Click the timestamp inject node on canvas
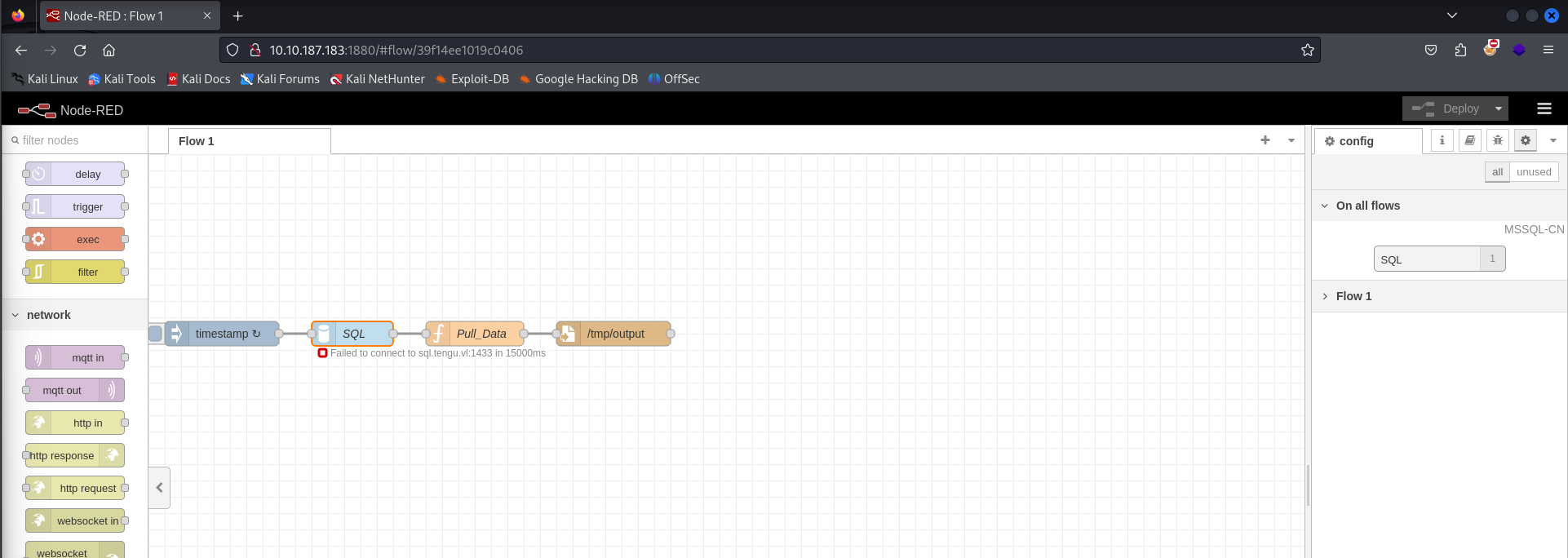1568x558 pixels. pyautogui.click(x=222, y=334)
